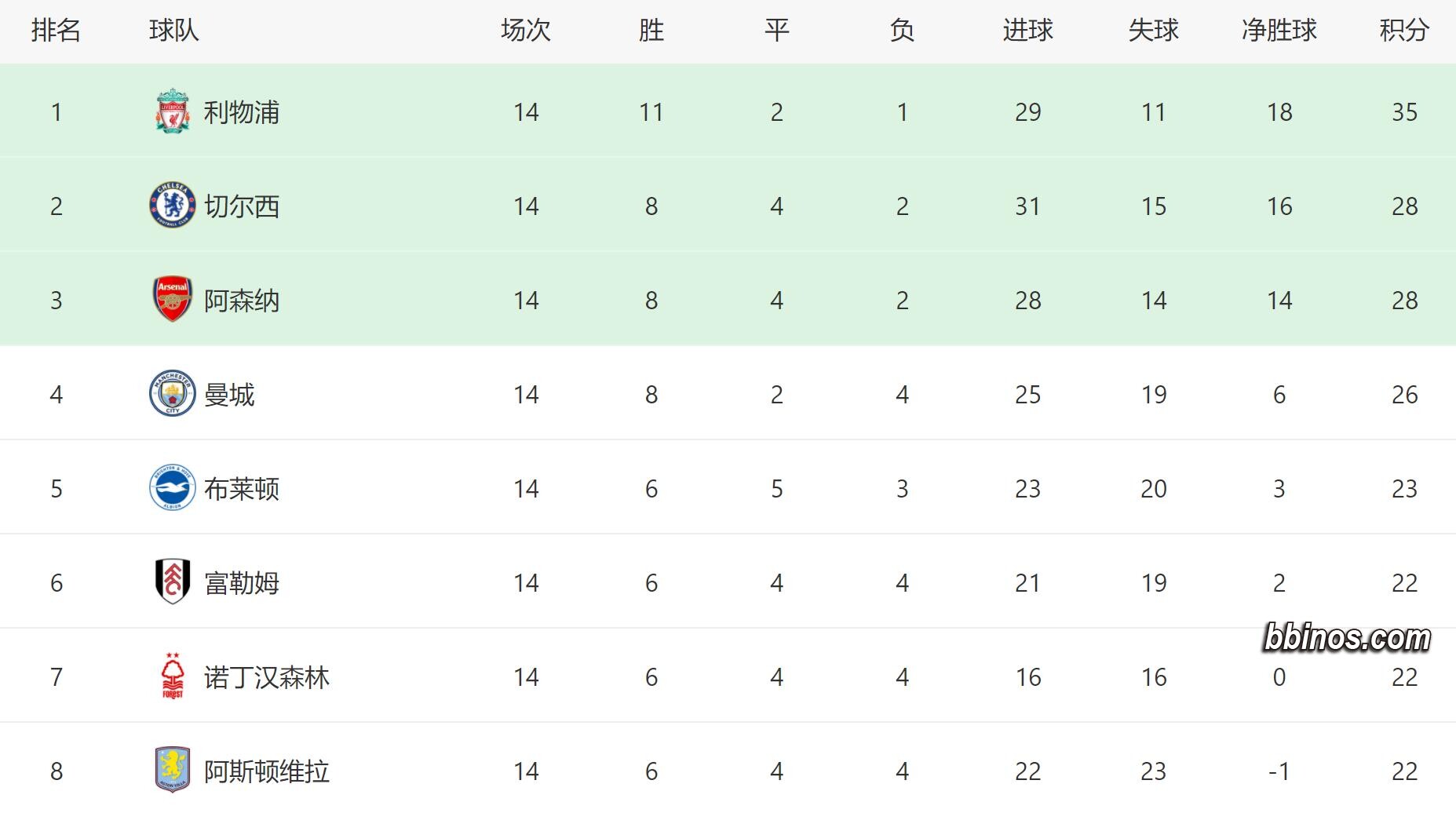Open the 诺丁汉森林 team link
The height and width of the screenshot is (813, 1456).
point(266,677)
